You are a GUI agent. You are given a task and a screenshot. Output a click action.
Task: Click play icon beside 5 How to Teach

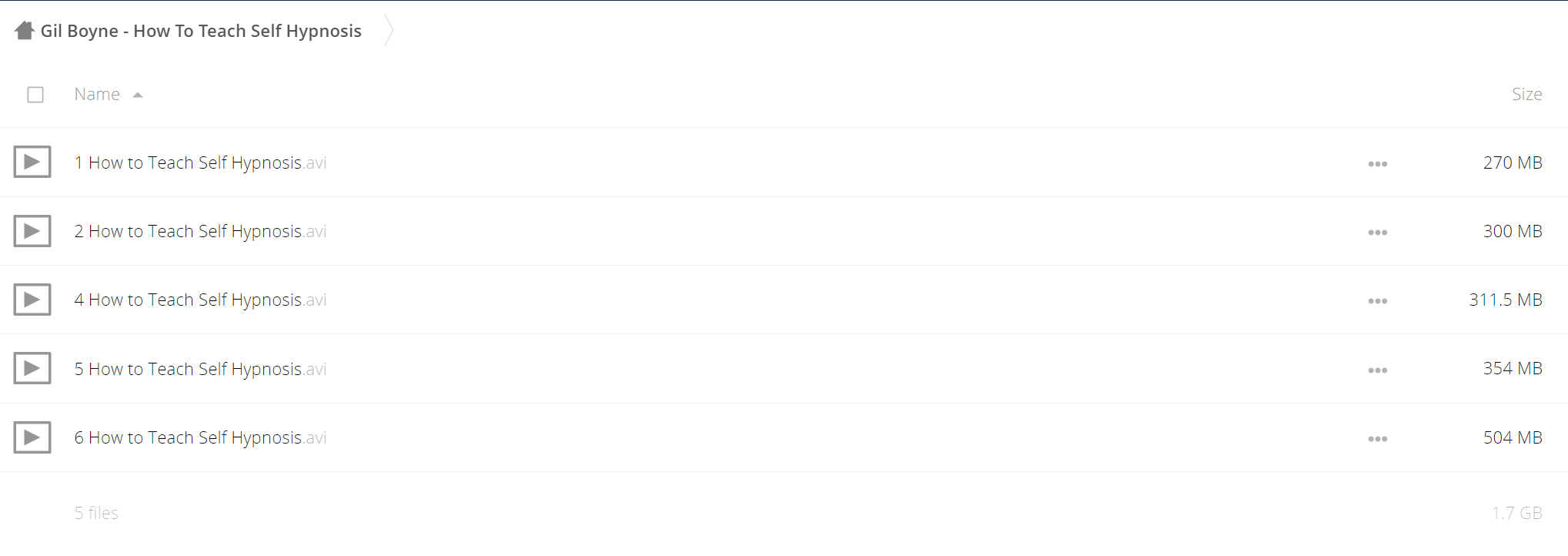[x=32, y=368]
